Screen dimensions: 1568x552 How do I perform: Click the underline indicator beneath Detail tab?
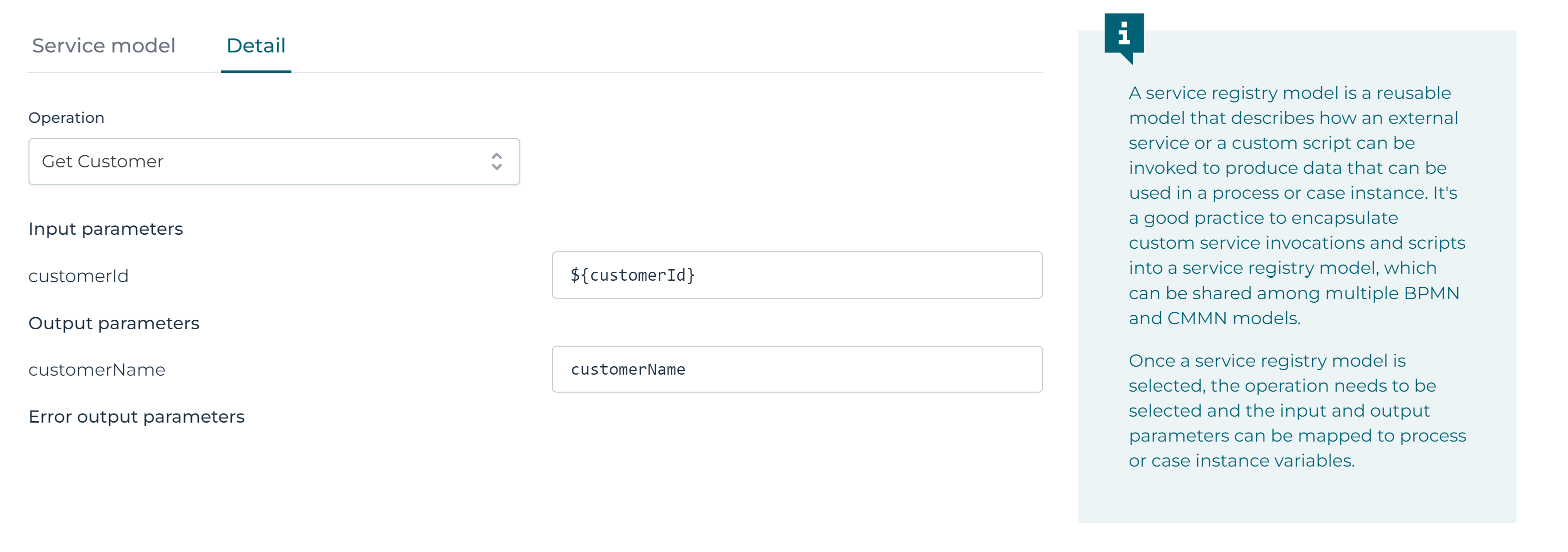(x=255, y=72)
